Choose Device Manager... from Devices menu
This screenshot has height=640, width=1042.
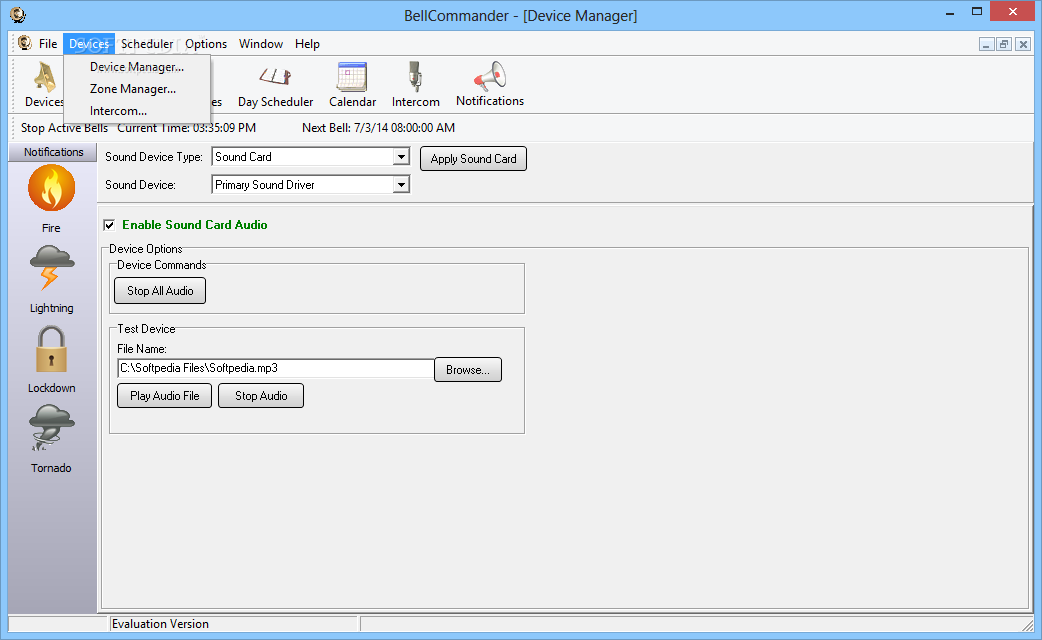(137, 66)
